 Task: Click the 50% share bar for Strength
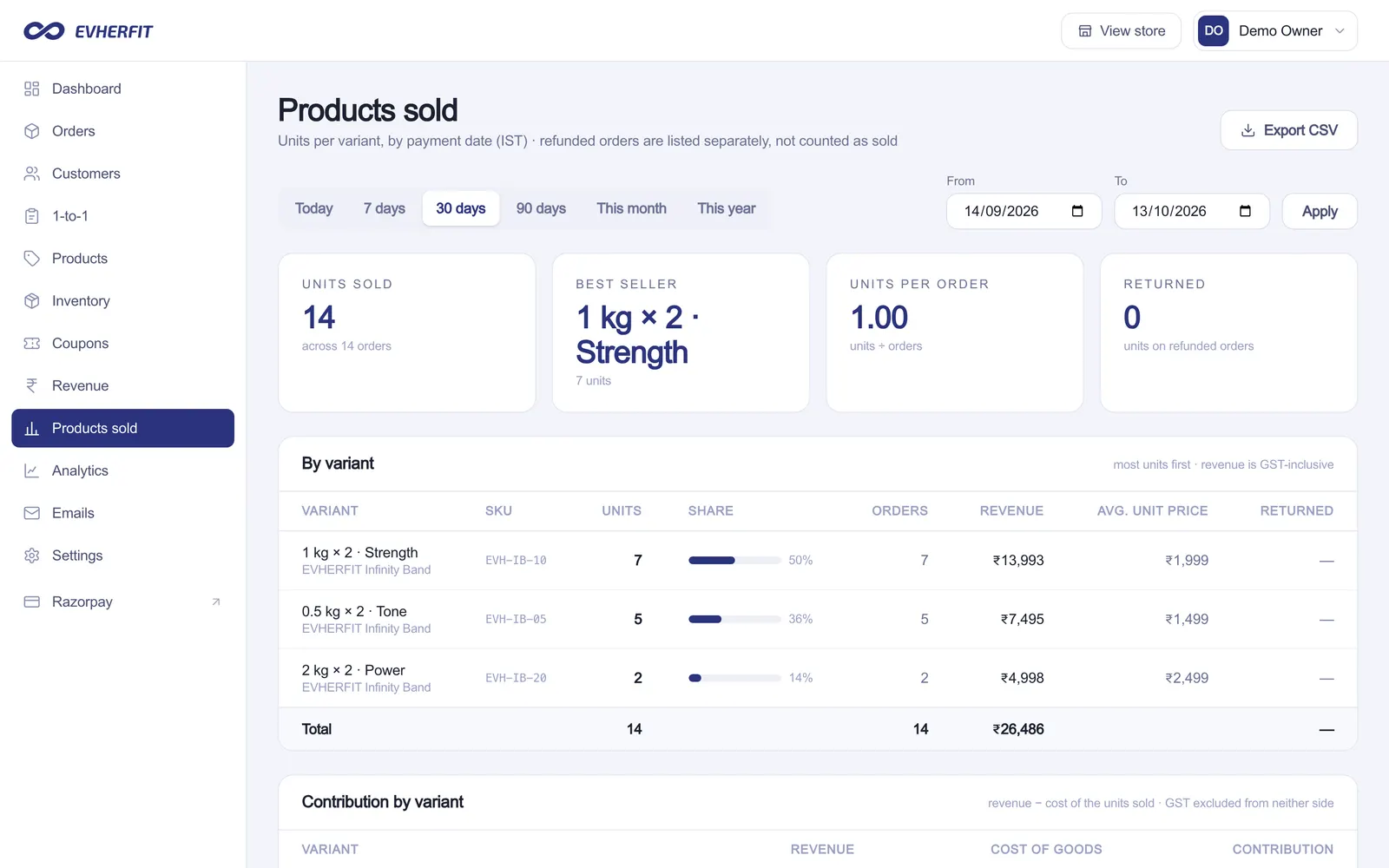(734, 561)
